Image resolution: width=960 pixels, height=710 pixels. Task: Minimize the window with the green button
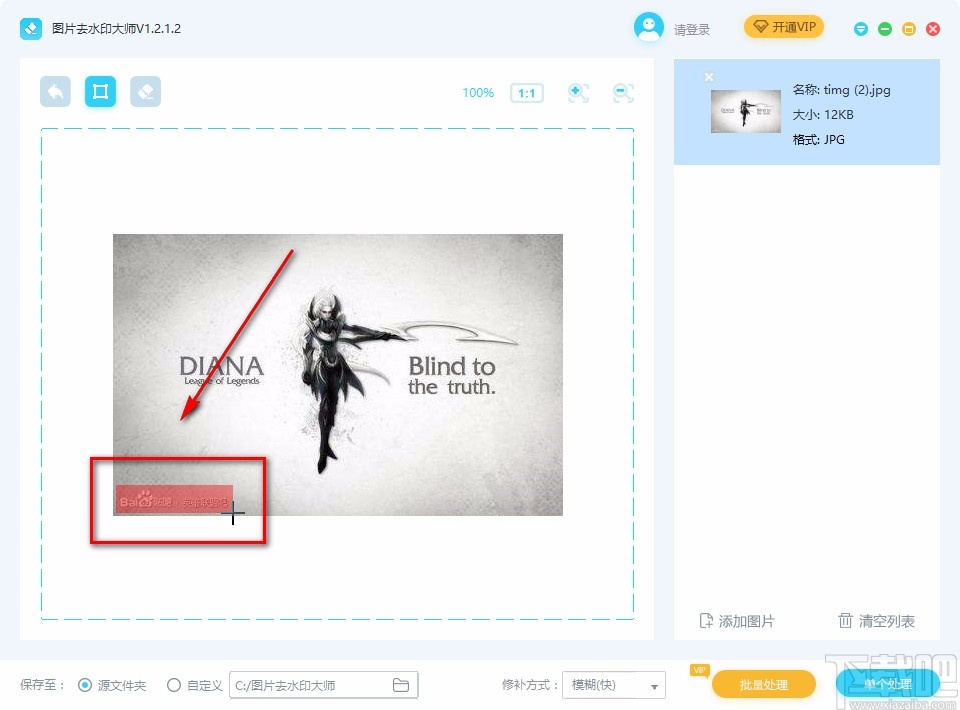(x=885, y=29)
